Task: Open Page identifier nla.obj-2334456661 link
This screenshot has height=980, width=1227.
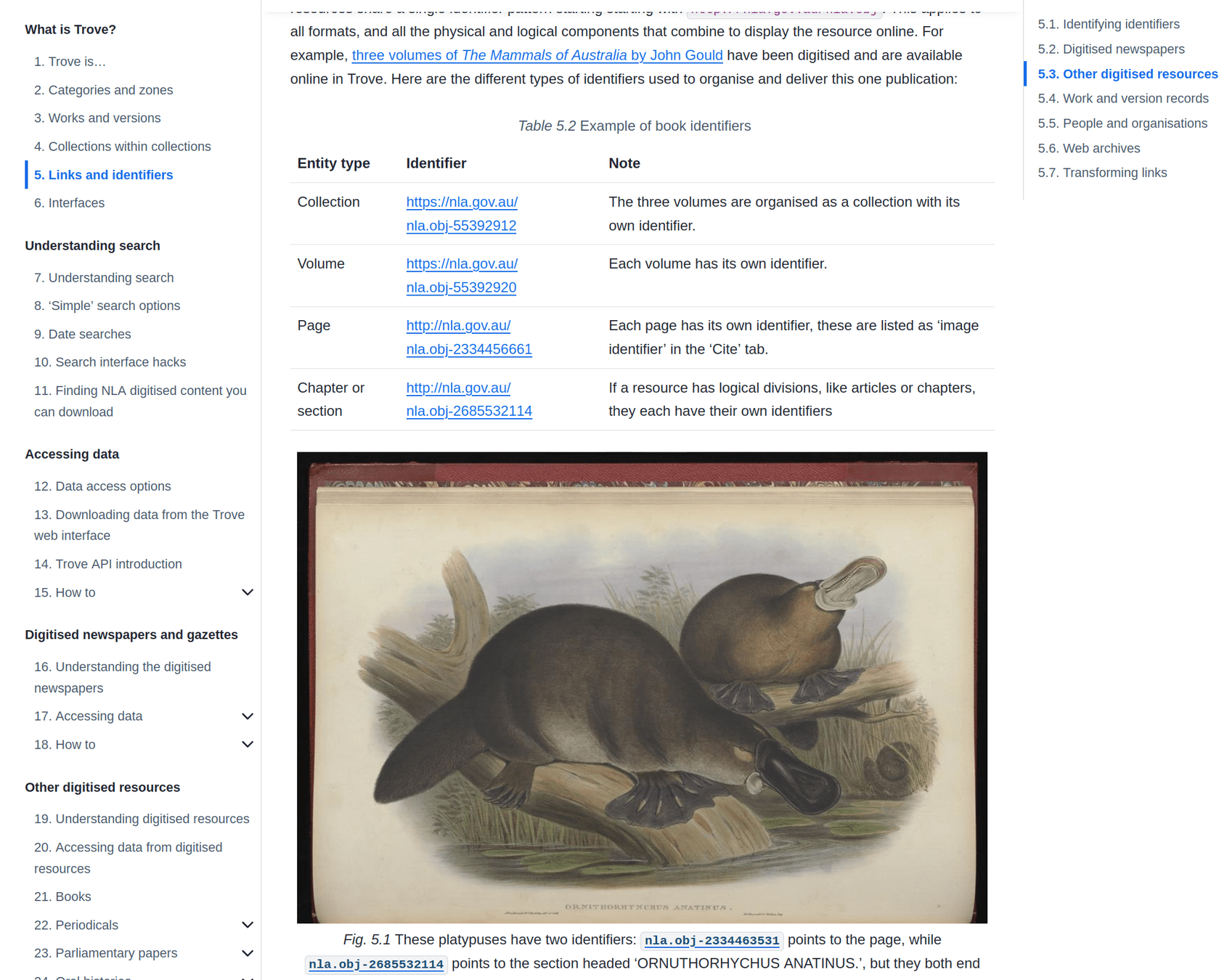Action: 469,338
